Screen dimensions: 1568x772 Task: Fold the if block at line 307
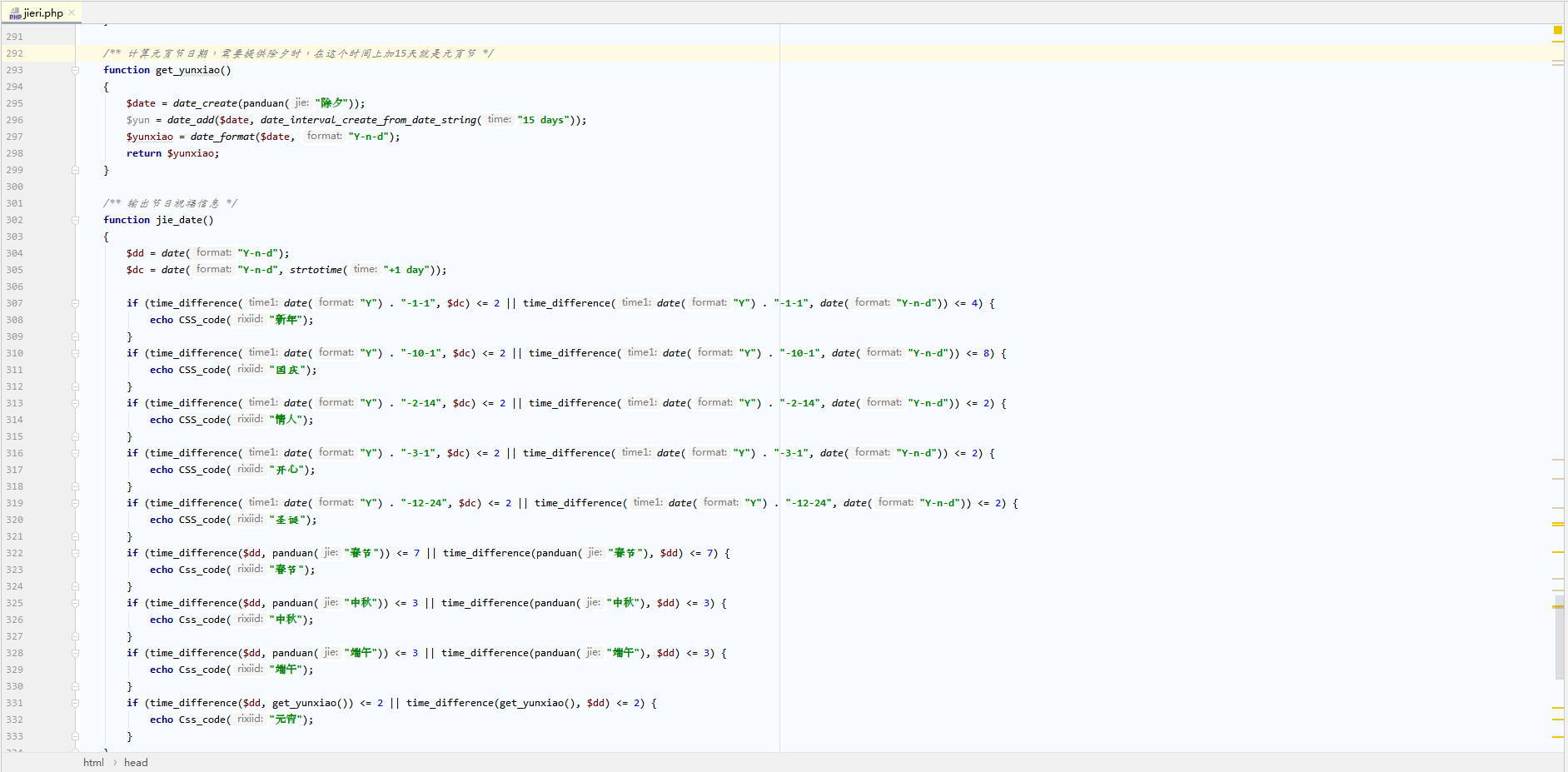coord(75,303)
